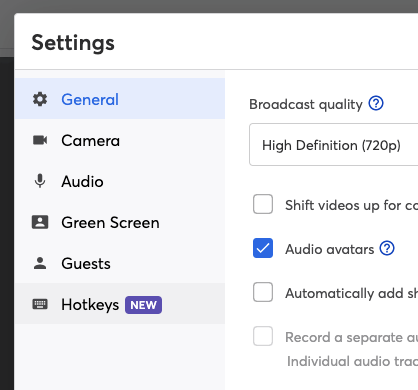The width and height of the screenshot is (418, 390).
Task: Tick the Automatically add checkbox
Action: point(263,292)
